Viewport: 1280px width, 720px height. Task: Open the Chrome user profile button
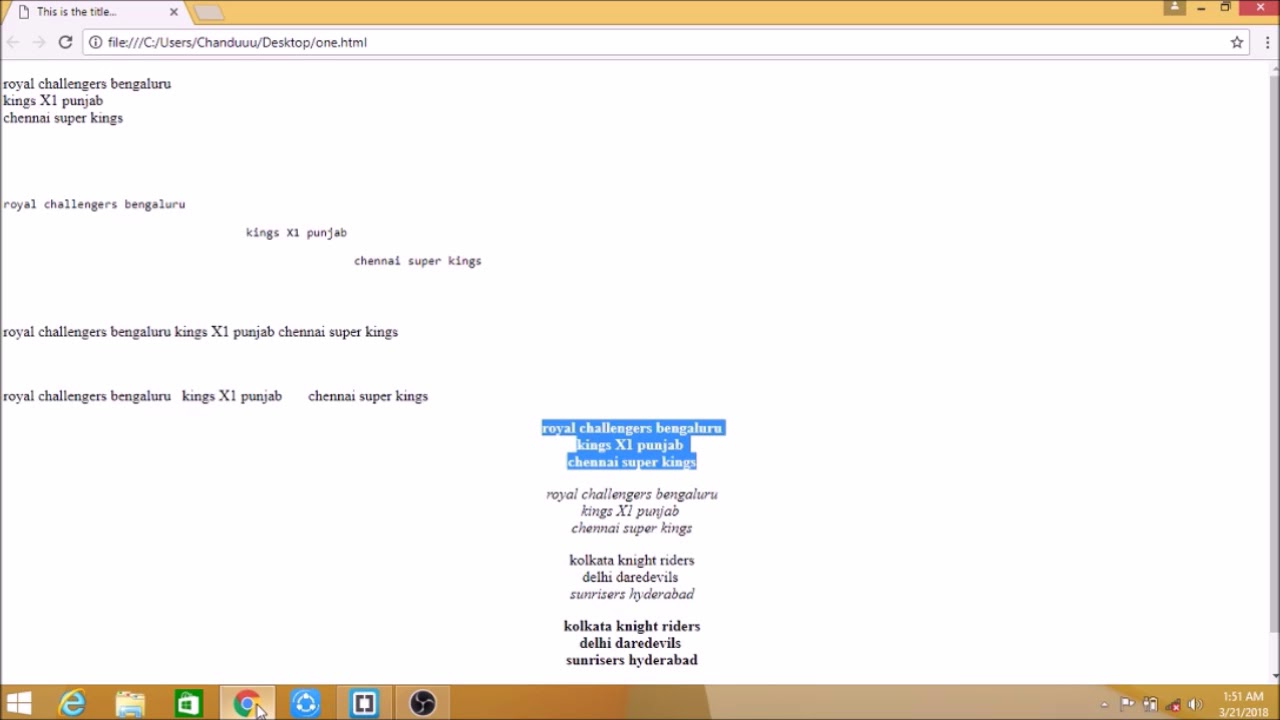pos(1175,7)
